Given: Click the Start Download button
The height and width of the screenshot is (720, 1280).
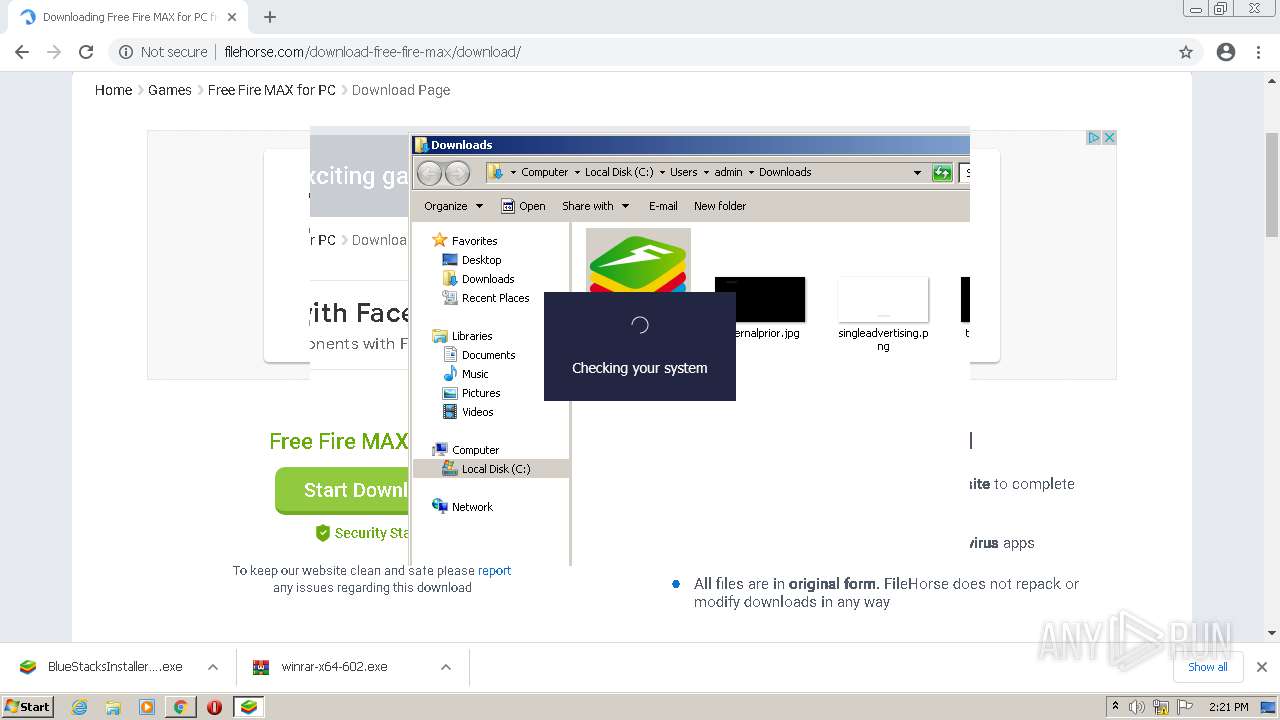Looking at the screenshot, I should tap(342, 490).
